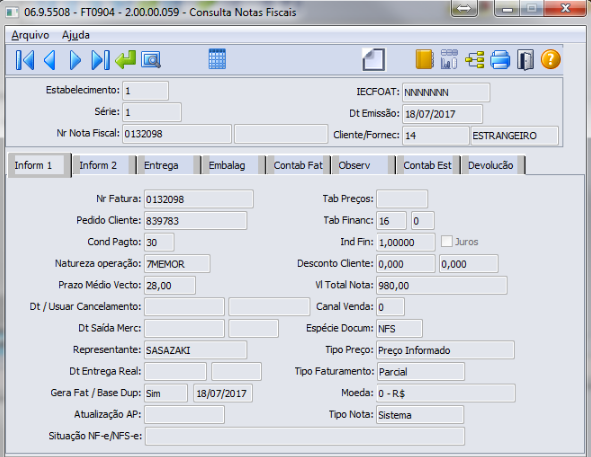591x457 pixels.
Task: Switch to the Inform 2 tab
Action: tap(104, 165)
